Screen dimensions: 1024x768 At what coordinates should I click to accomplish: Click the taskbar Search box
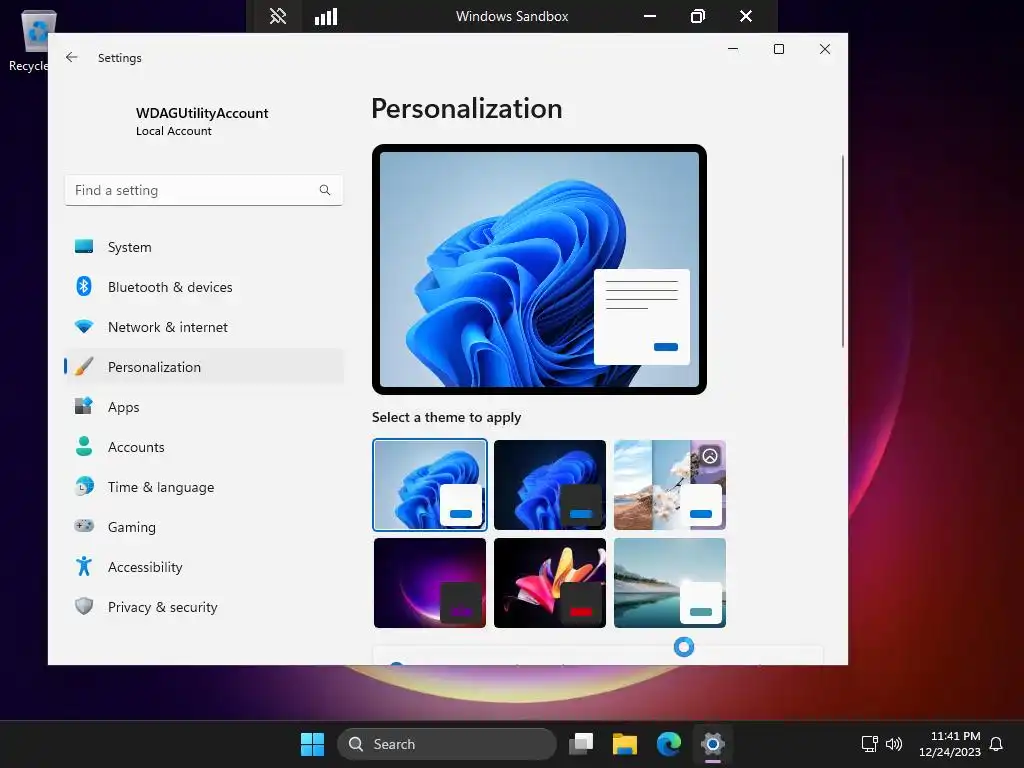point(447,744)
